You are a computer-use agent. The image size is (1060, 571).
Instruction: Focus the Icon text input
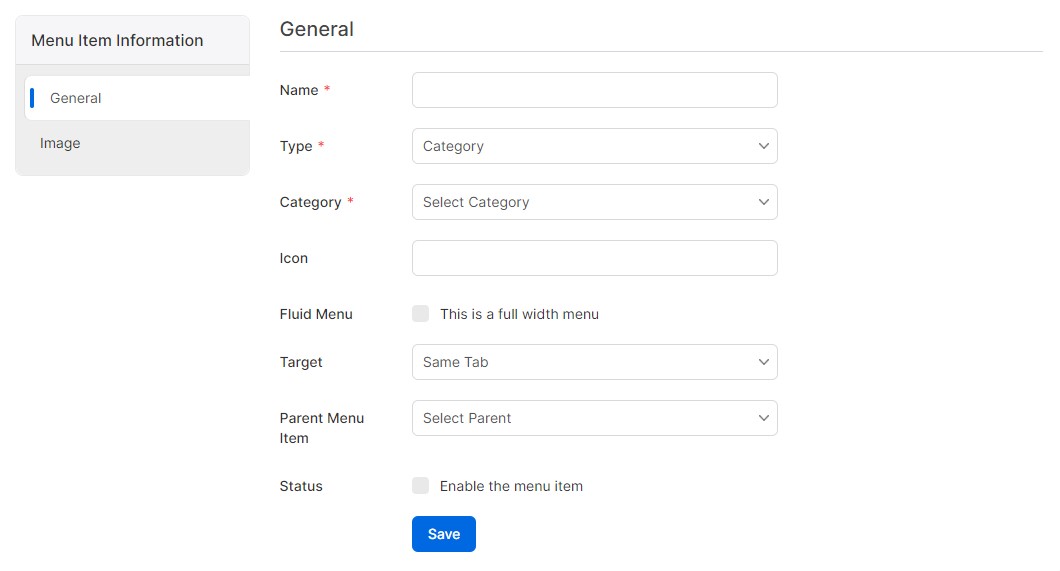pyautogui.click(x=594, y=258)
